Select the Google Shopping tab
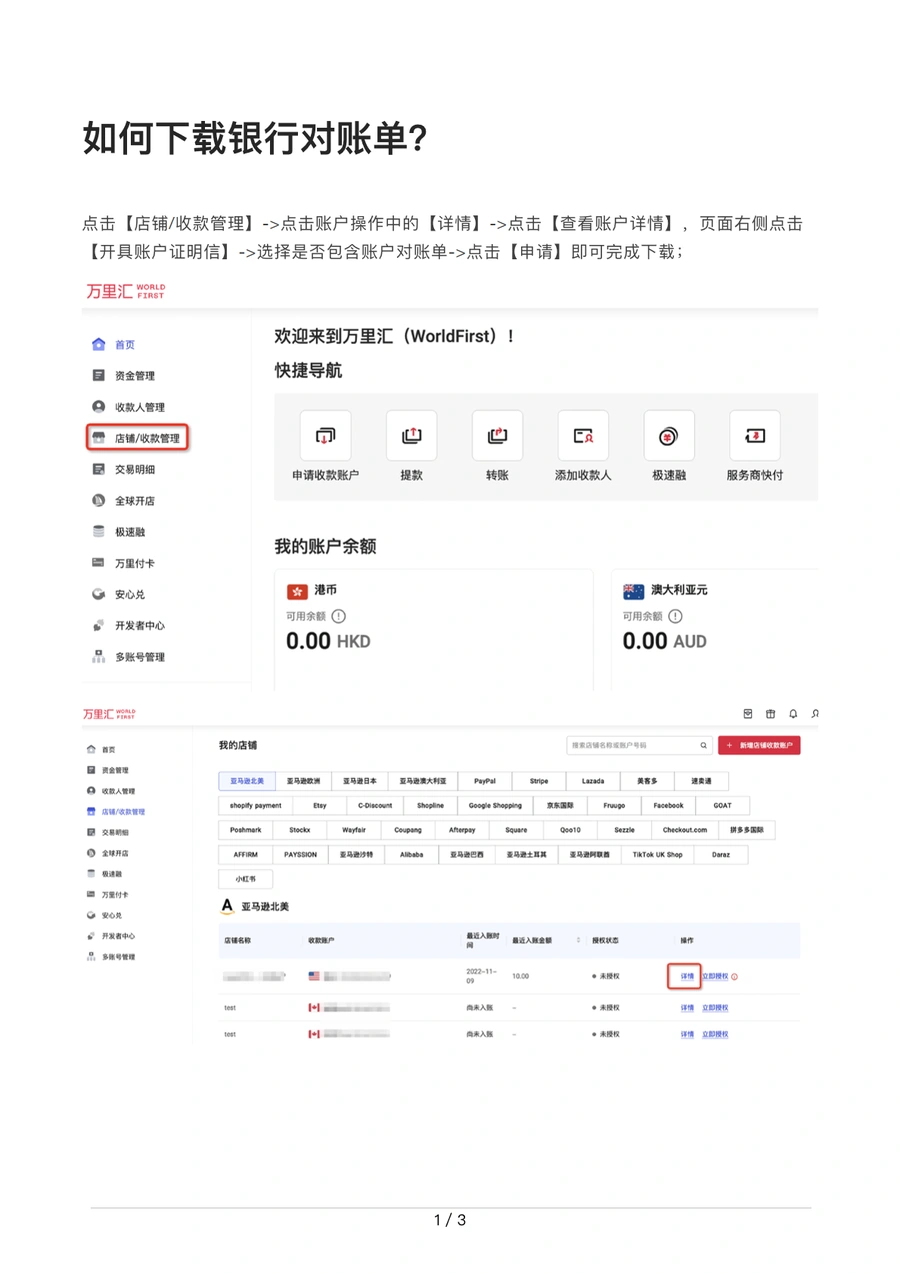The height and width of the screenshot is (1273, 900). pos(495,805)
